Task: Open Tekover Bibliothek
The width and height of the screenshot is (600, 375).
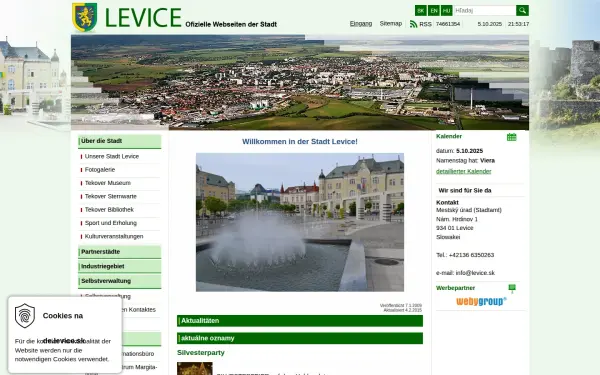Action: pos(109,210)
